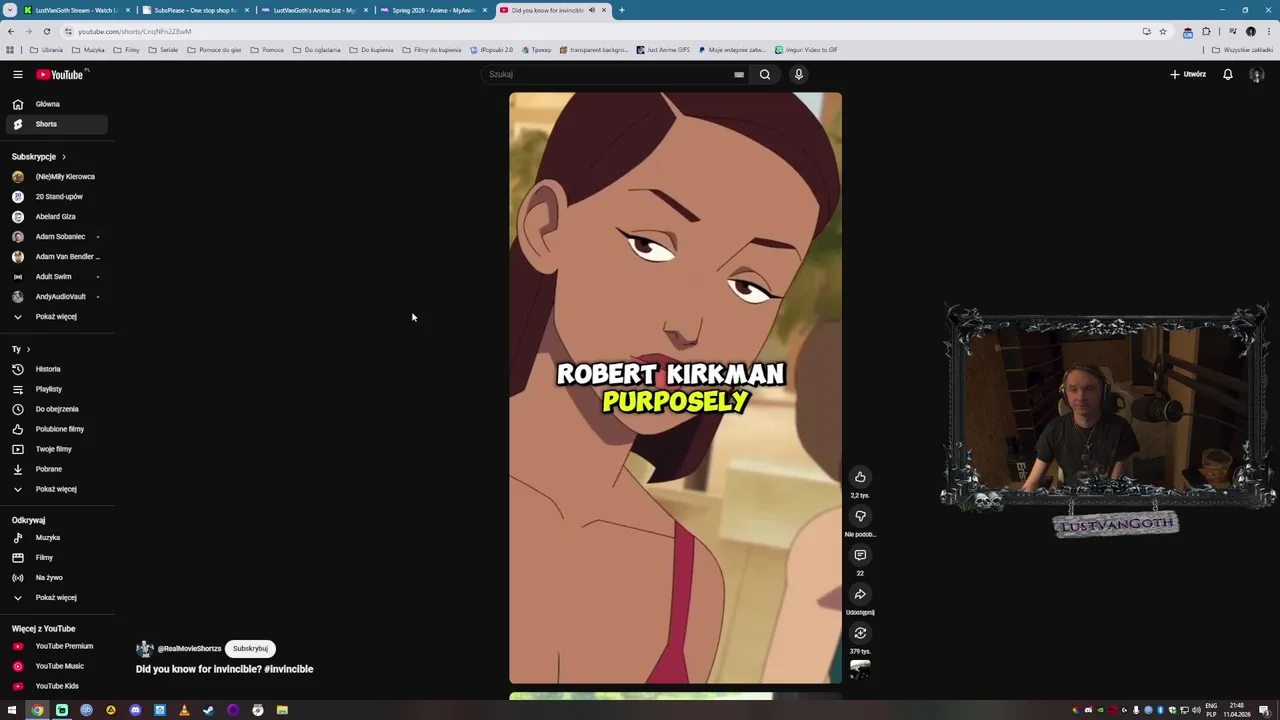Image resolution: width=1280 pixels, height=720 pixels.
Task: Open Adult Swim channel subscription
Action: 55,277
